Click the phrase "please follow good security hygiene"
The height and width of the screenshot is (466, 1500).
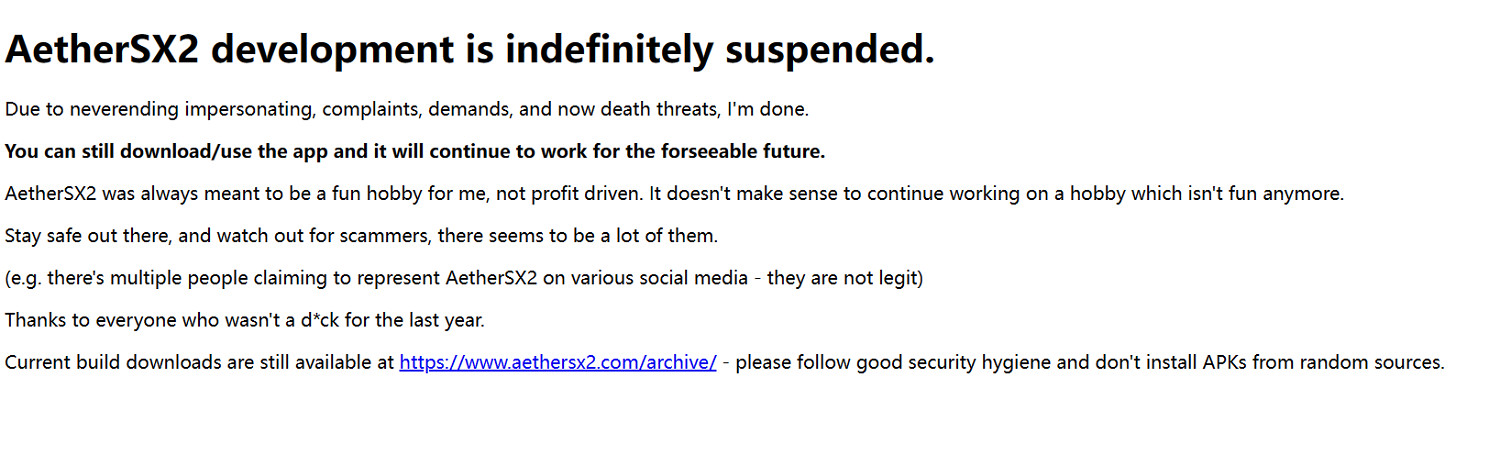pos(893,363)
